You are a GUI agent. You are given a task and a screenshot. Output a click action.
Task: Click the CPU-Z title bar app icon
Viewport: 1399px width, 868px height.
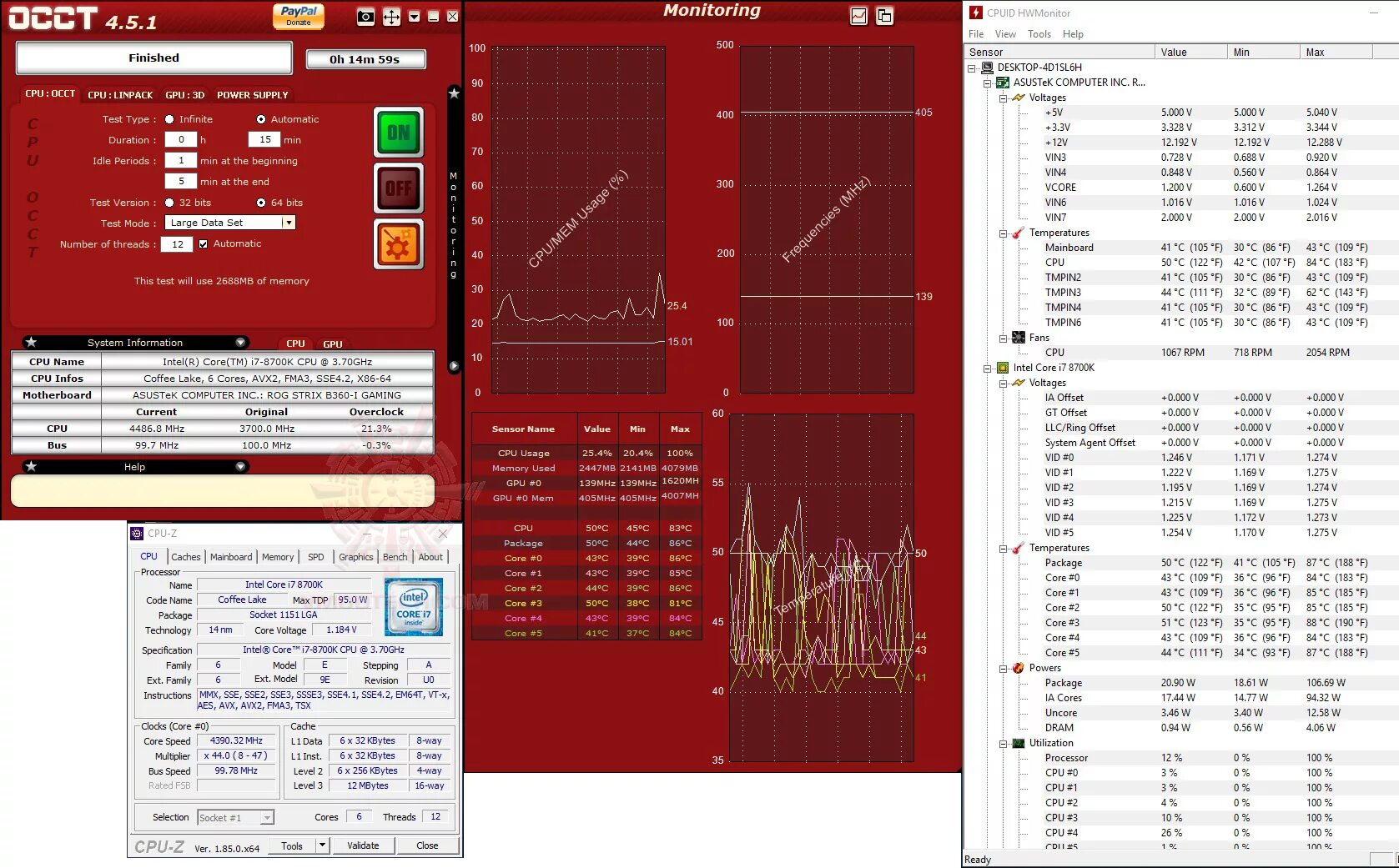pyautogui.click(x=137, y=534)
